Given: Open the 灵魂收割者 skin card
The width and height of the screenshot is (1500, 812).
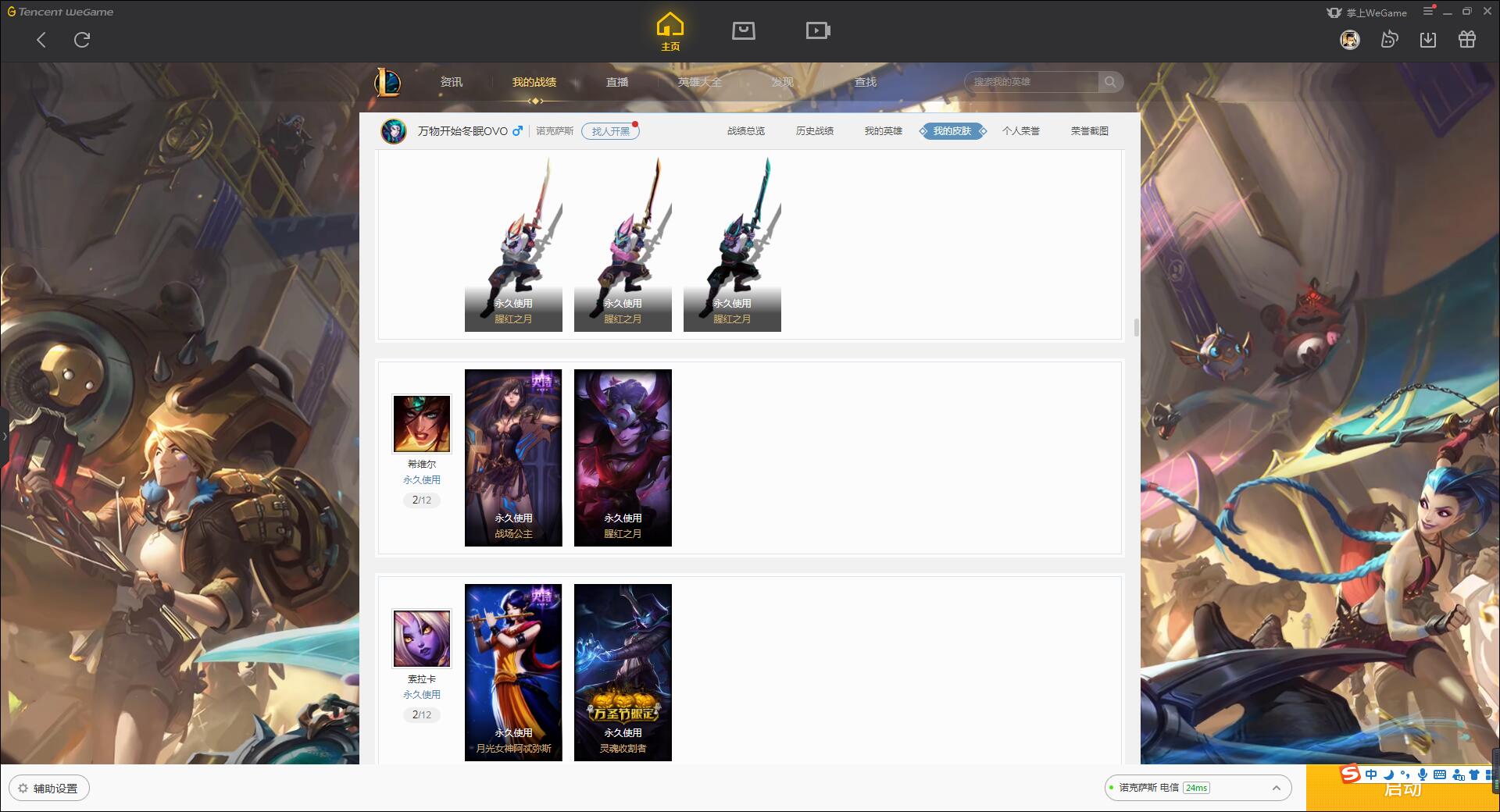Looking at the screenshot, I should [x=623, y=672].
